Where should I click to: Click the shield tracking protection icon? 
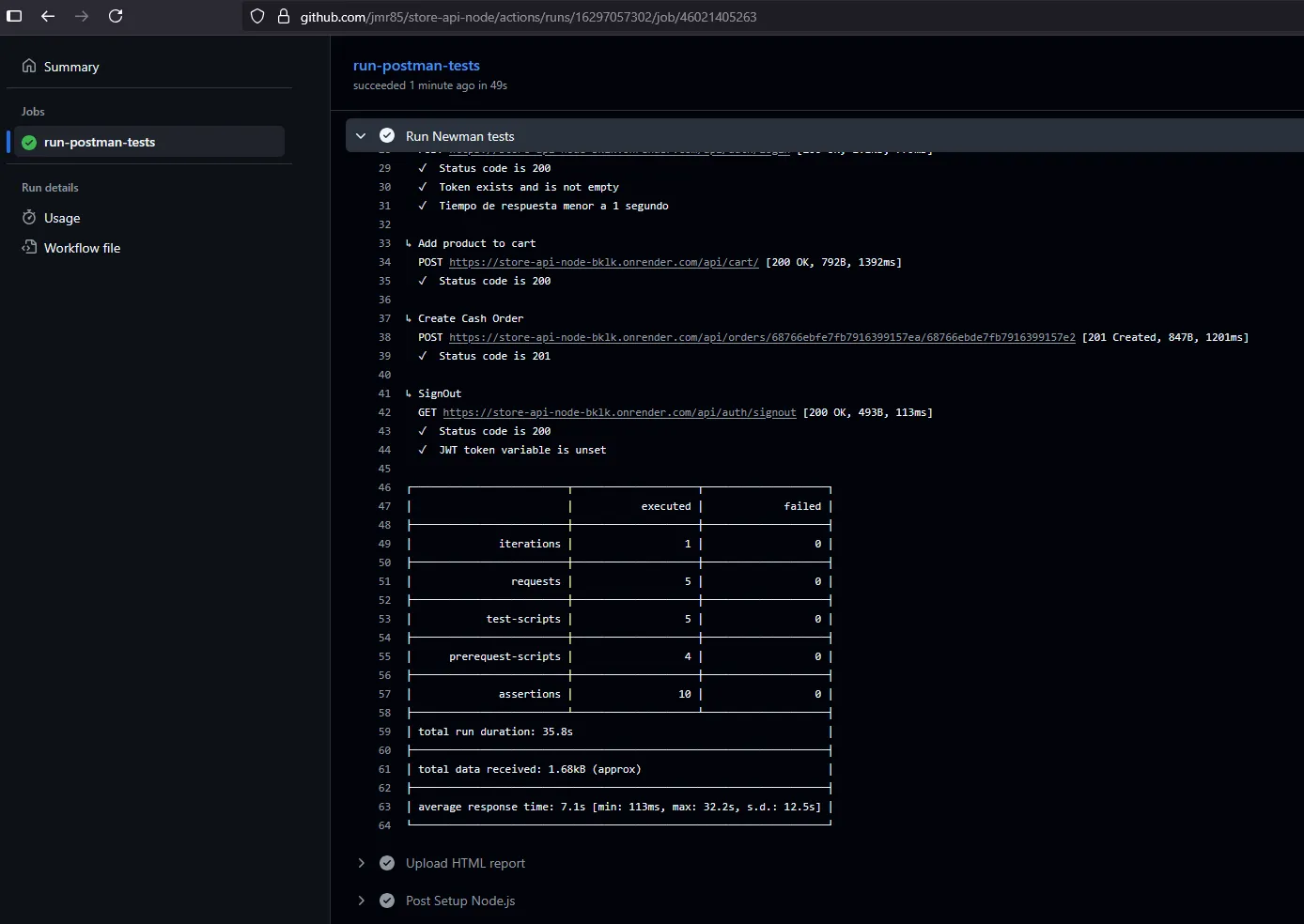pyautogui.click(x=257, y=16)
